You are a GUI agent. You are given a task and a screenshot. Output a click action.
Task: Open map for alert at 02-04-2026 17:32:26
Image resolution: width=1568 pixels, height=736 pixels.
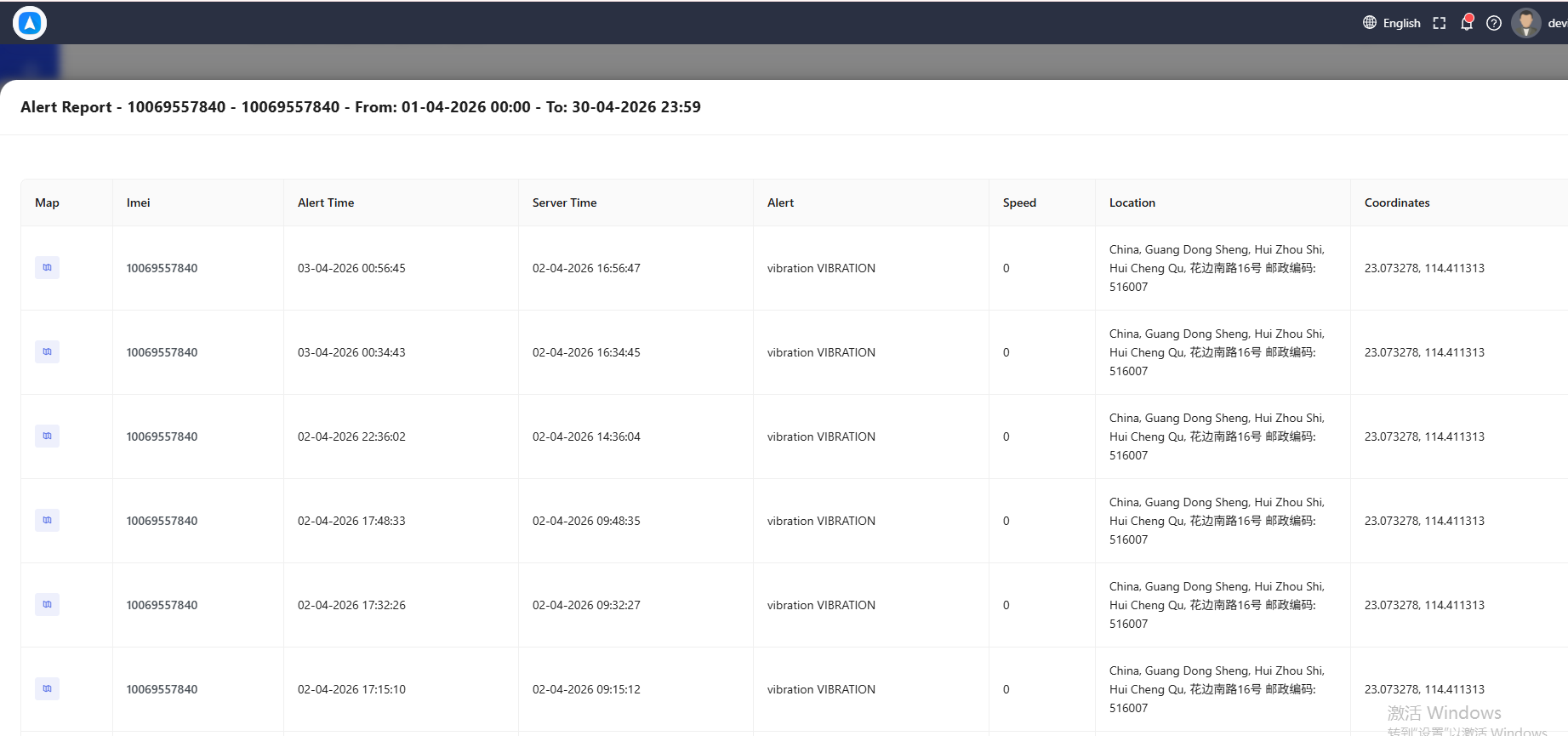tap(47, 604)
